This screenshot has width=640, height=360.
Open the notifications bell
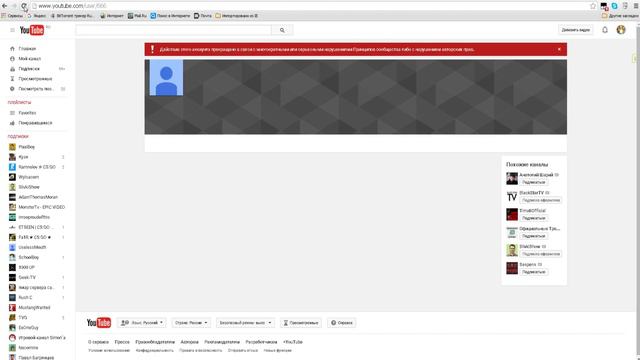click(x=605, y=30)
